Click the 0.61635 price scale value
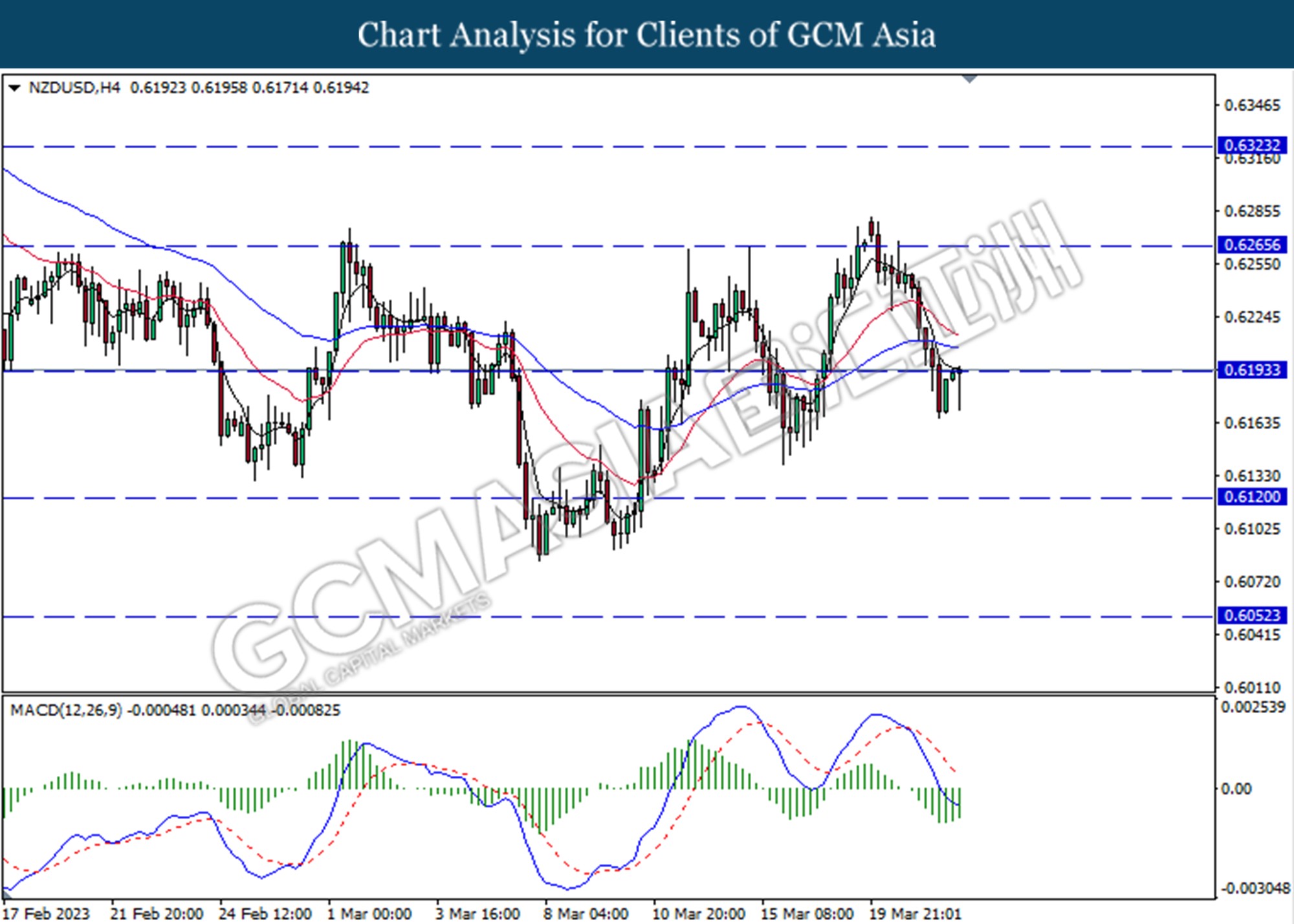This screenshot has height=924, width=1294. 1252,423
